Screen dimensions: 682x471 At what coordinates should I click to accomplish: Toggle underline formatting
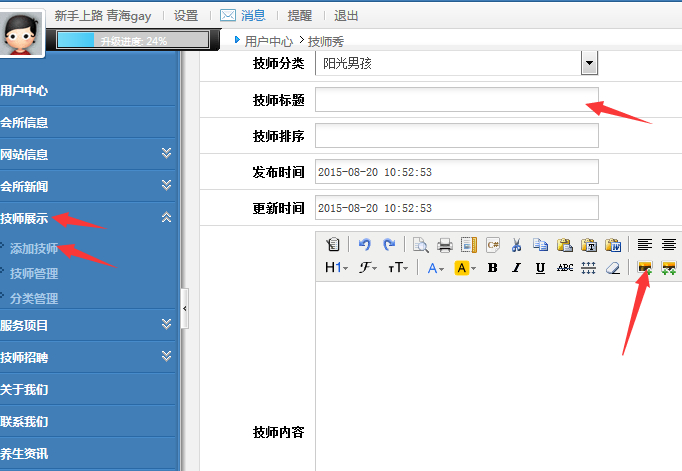tap(540, 268)
